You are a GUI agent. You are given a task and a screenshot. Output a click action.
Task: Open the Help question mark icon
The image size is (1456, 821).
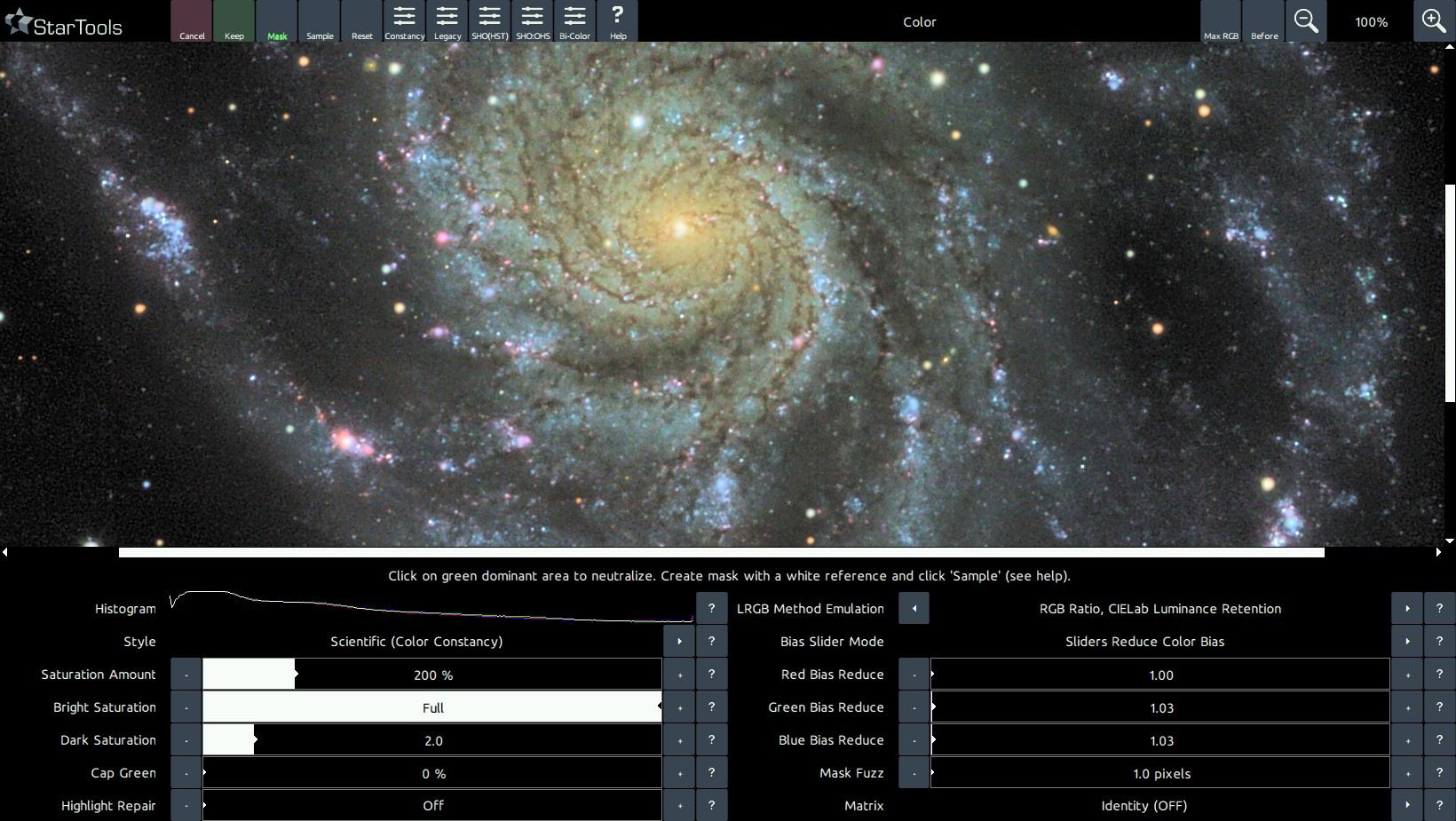click(618, 21)
